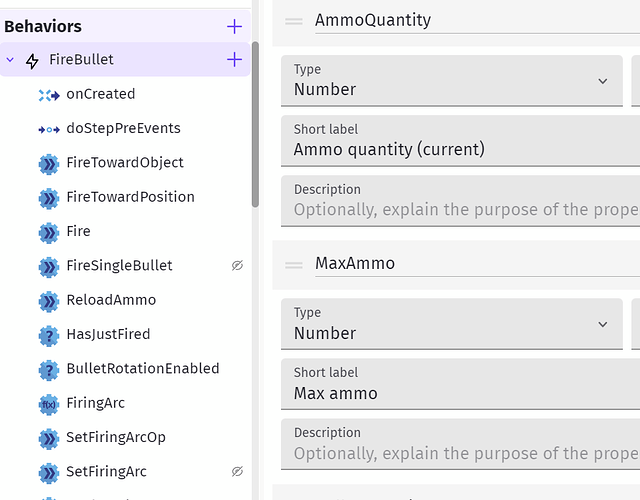Click the MaxAmmo property name field
The image size is (640, 500).
[x=470, y=264]
